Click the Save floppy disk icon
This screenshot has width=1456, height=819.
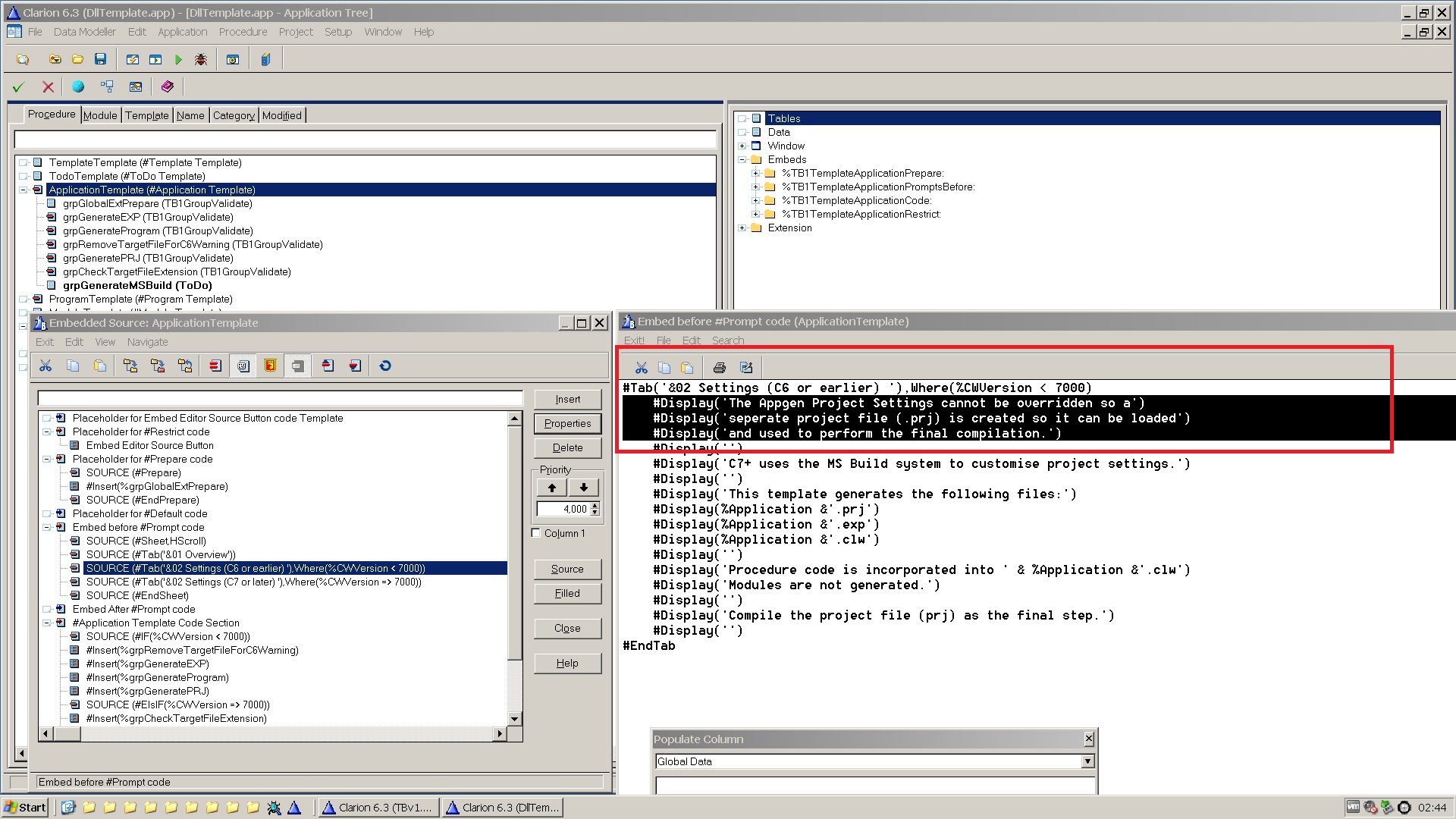100,59
